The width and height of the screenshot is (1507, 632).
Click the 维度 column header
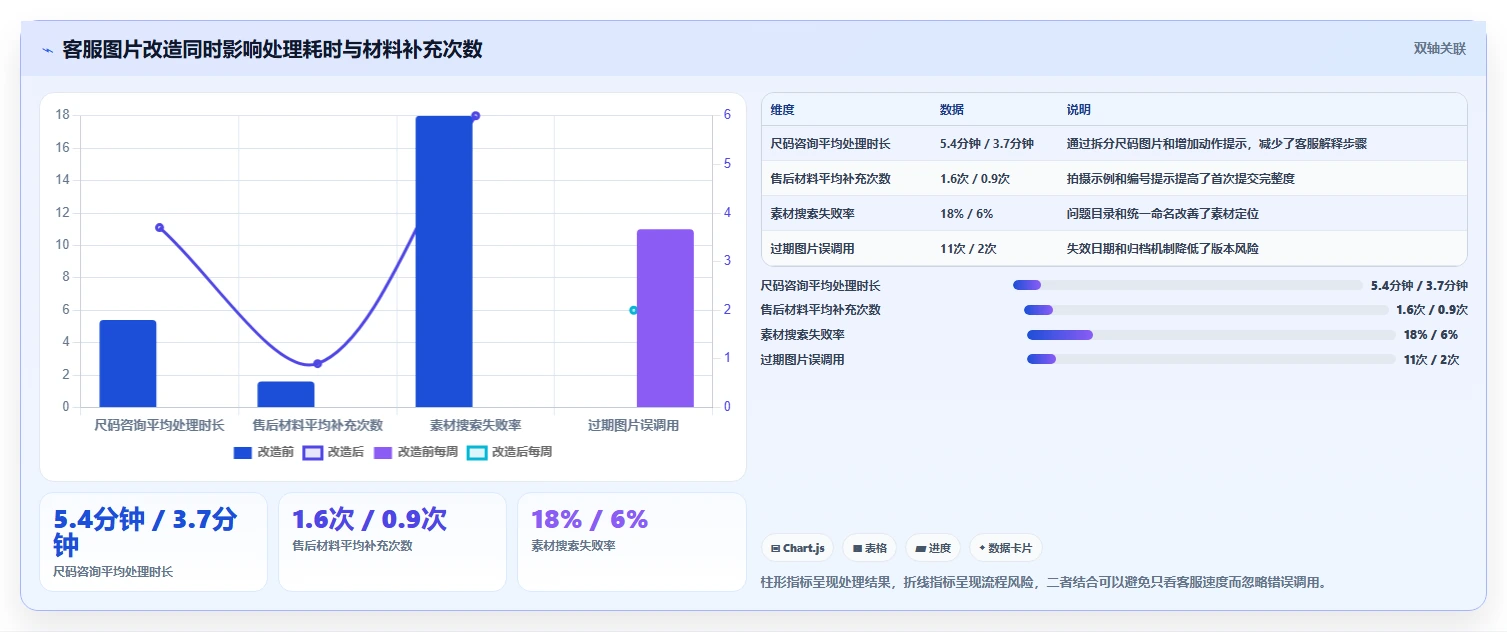click(x=783, y=110)
